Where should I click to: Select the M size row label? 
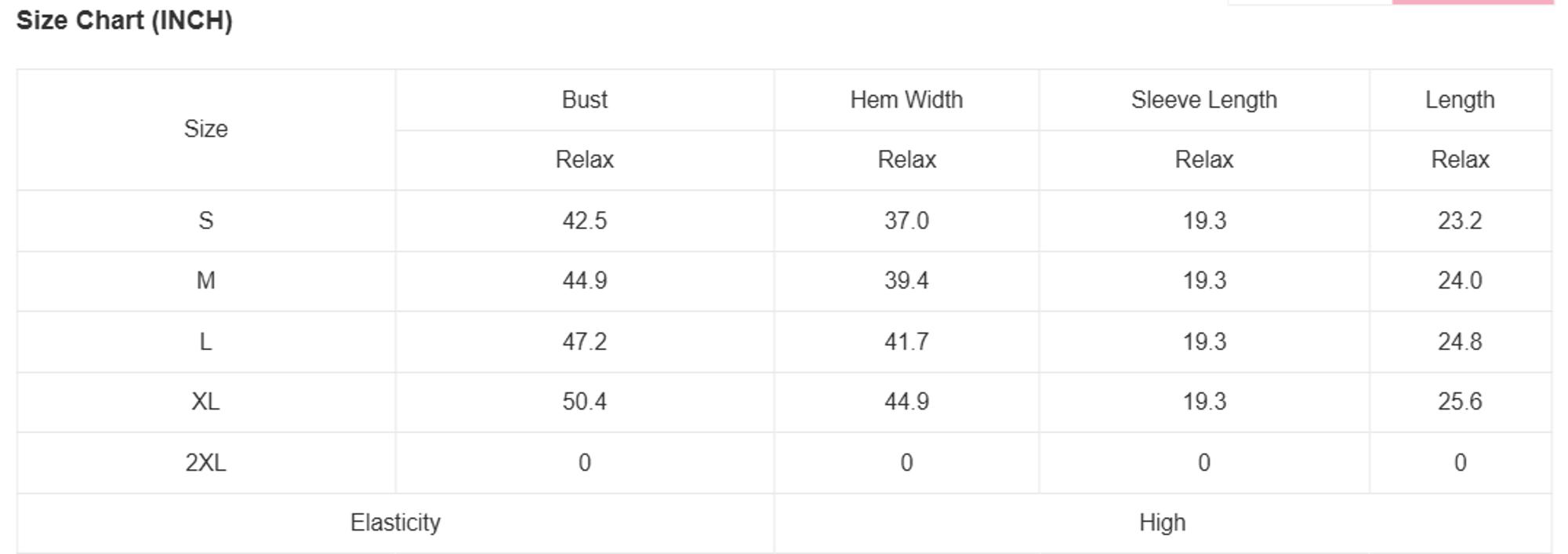tap(206, 280)
